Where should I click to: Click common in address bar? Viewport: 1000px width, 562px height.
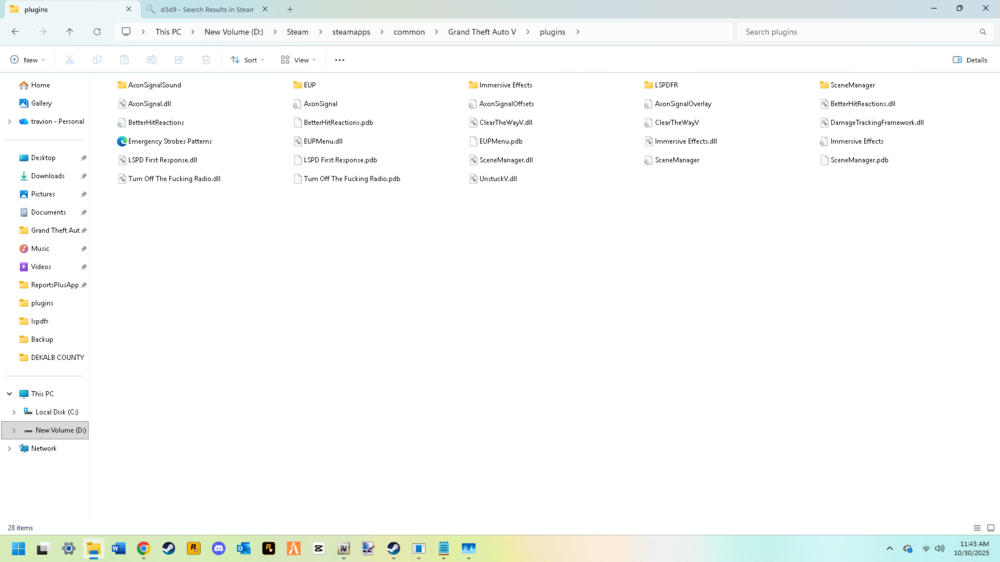409,32
